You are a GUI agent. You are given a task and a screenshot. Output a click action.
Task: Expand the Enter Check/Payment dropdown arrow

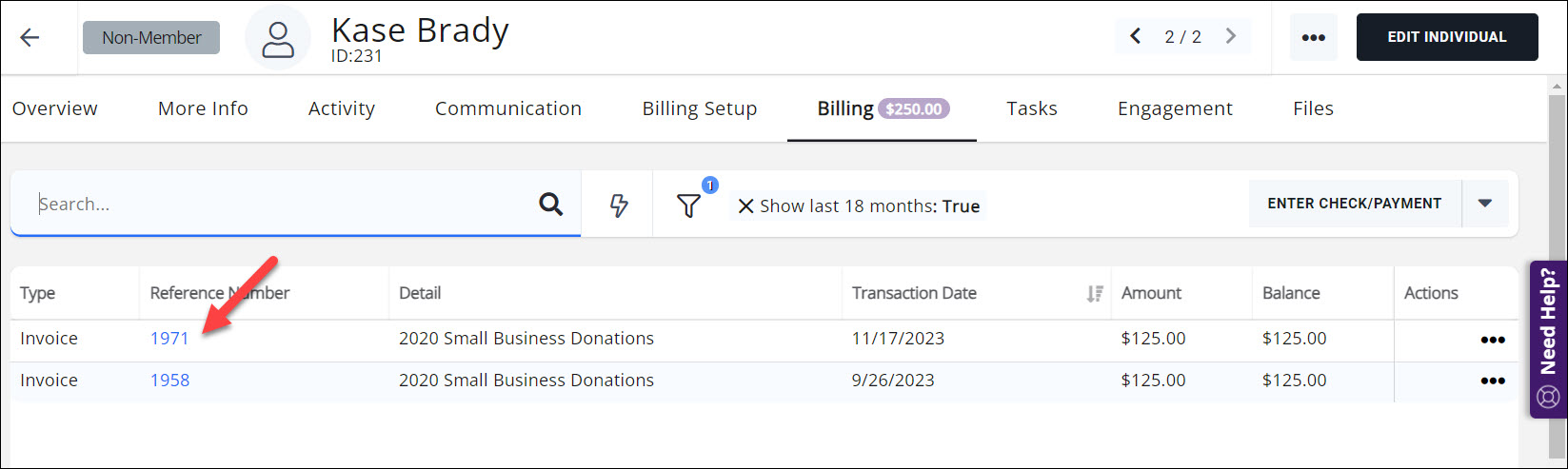coord(1484,204)
